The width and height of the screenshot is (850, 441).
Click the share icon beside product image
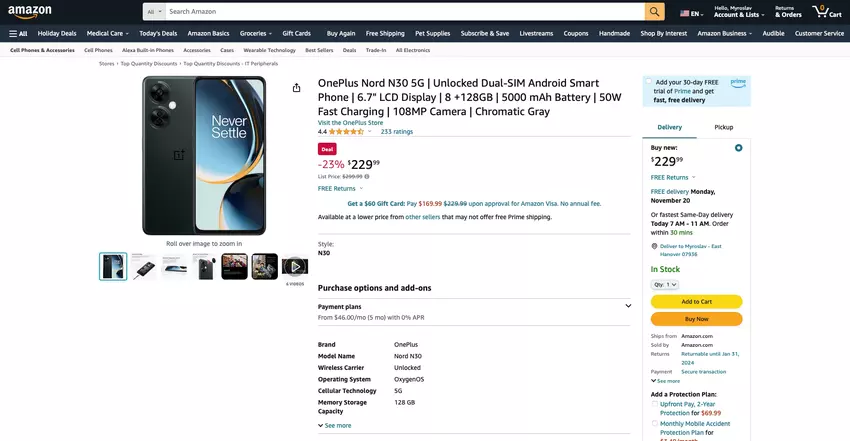pos(297,88)
